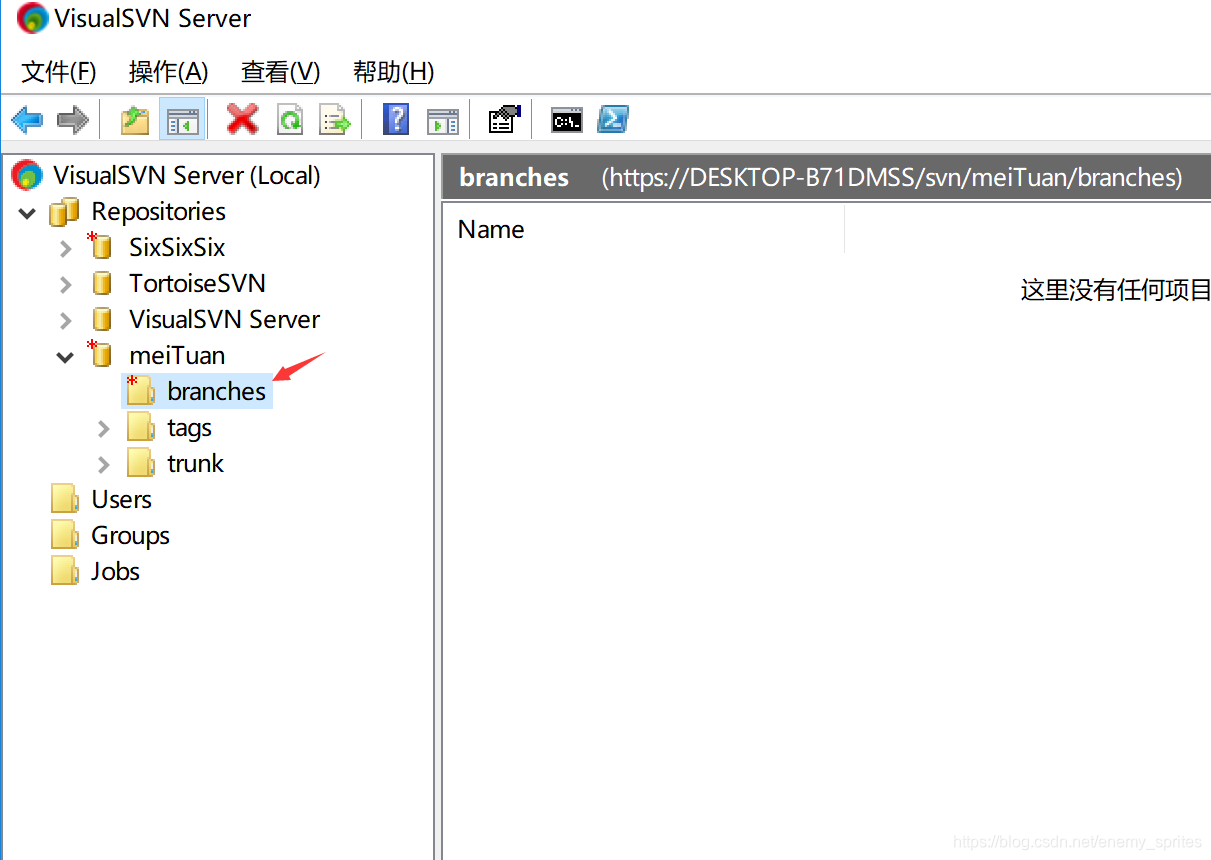Click the TortoiseSVN repository icon
Viewport: 1211px width, 860px height.
click(101, 284)
